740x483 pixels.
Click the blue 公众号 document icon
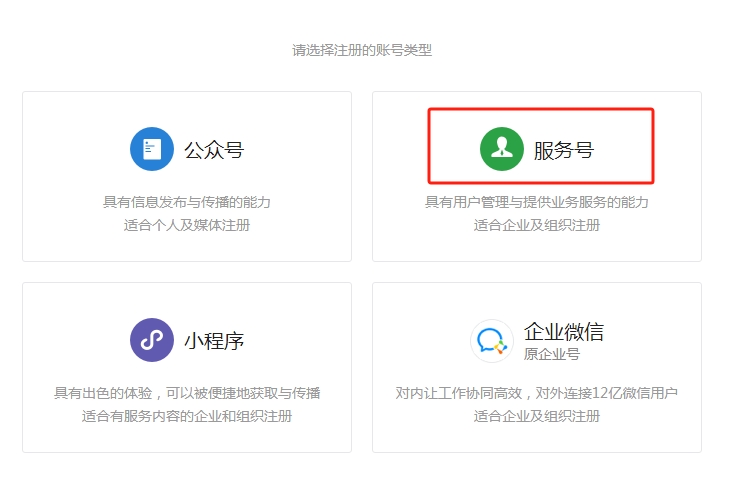(x=152, y=150)
